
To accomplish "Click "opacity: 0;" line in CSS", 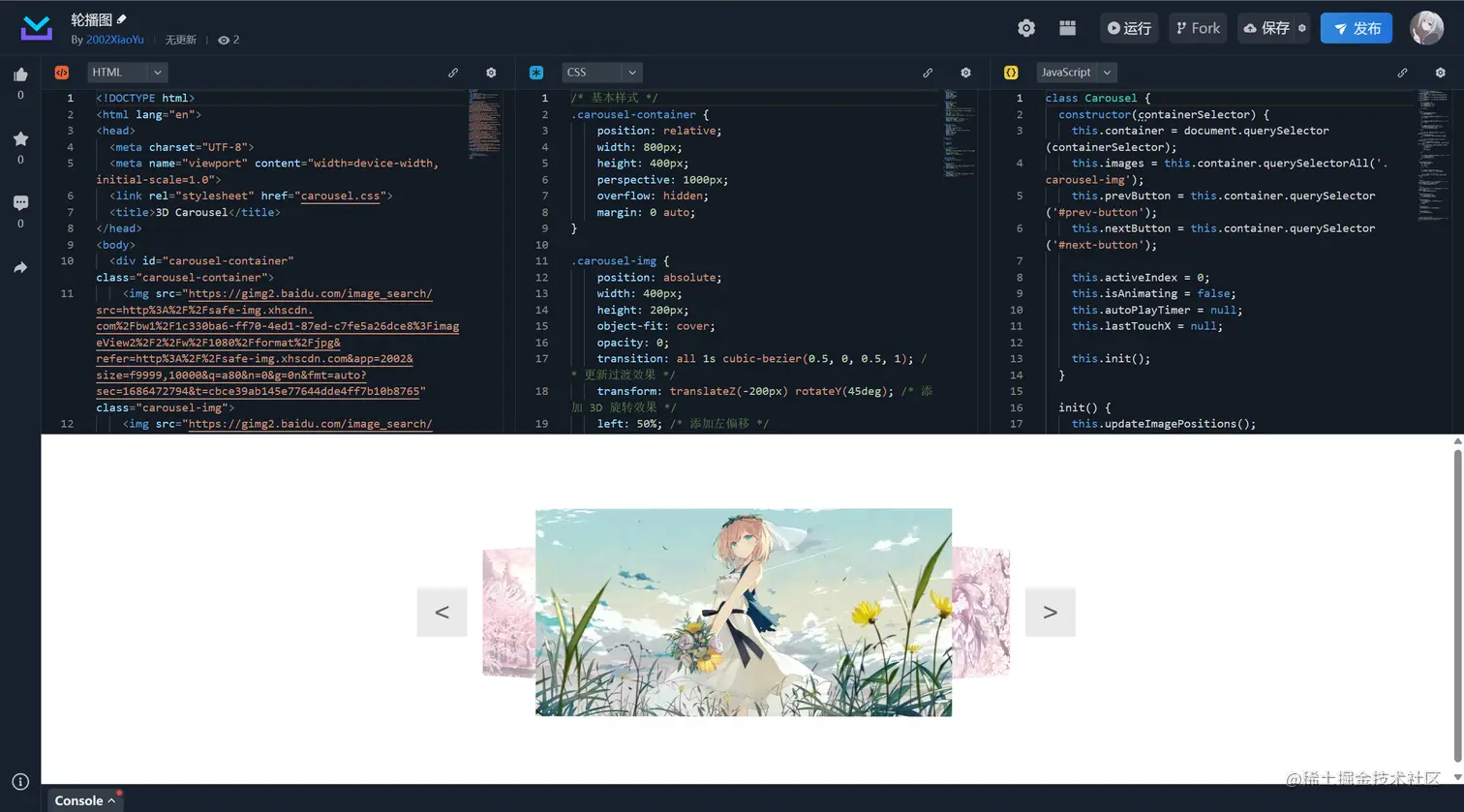I will (x=633, y=343).
